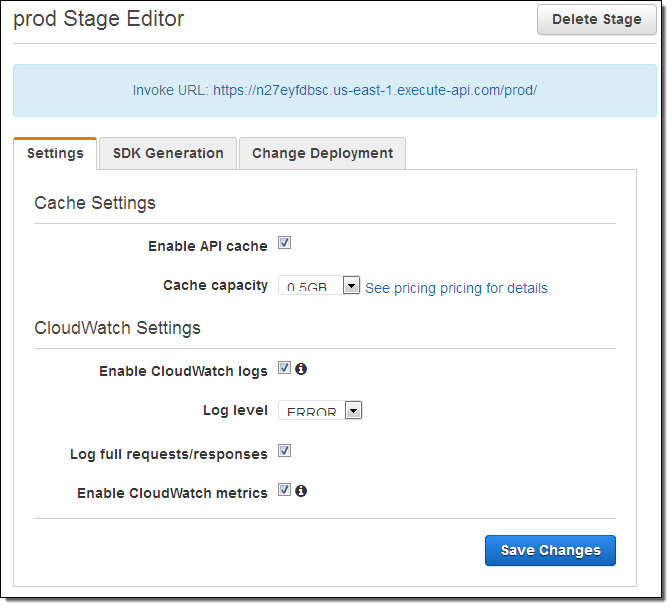Open the Change Deployment tab

[x=322, y=153]
